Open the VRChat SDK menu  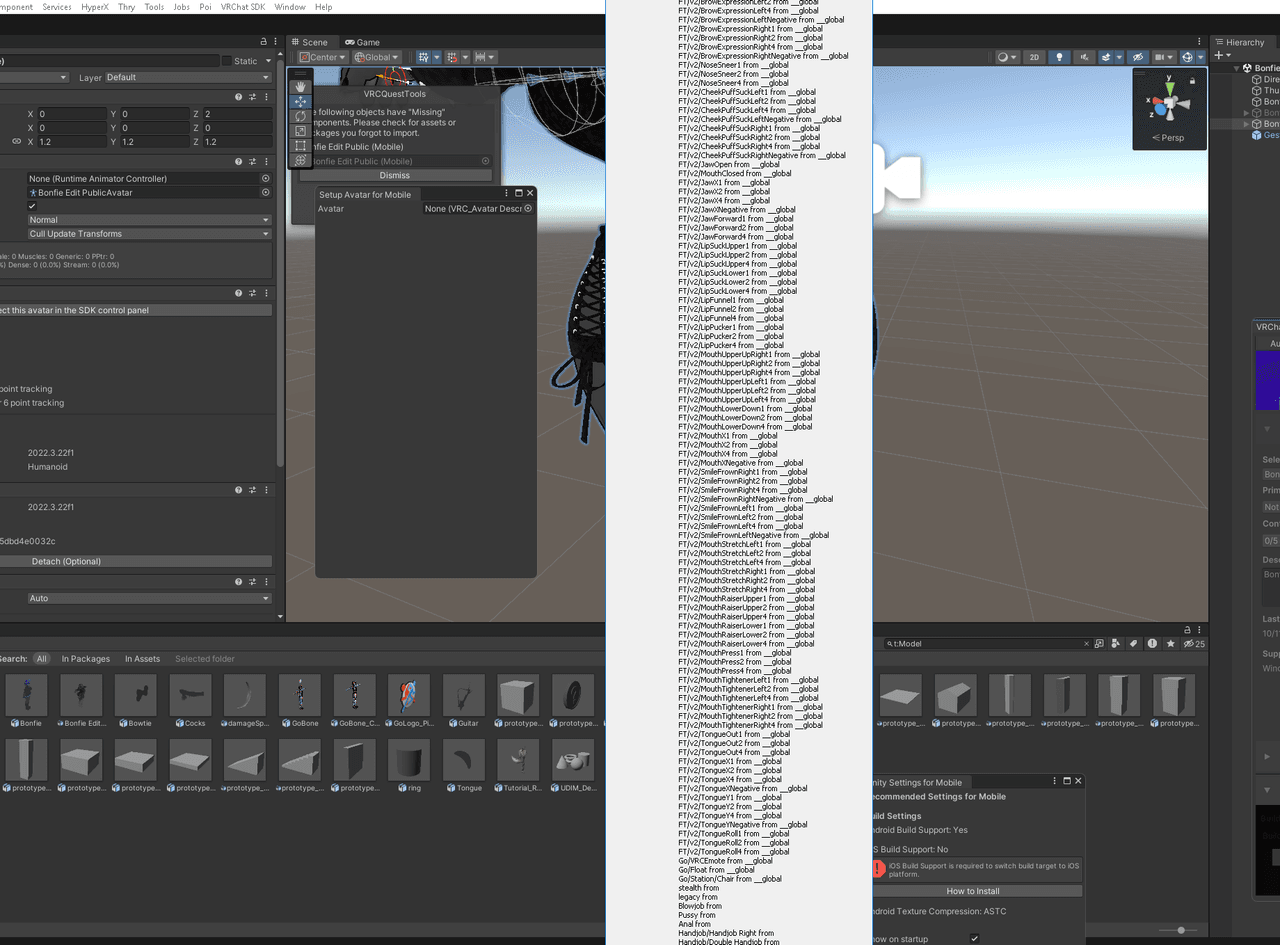(243, 7)
